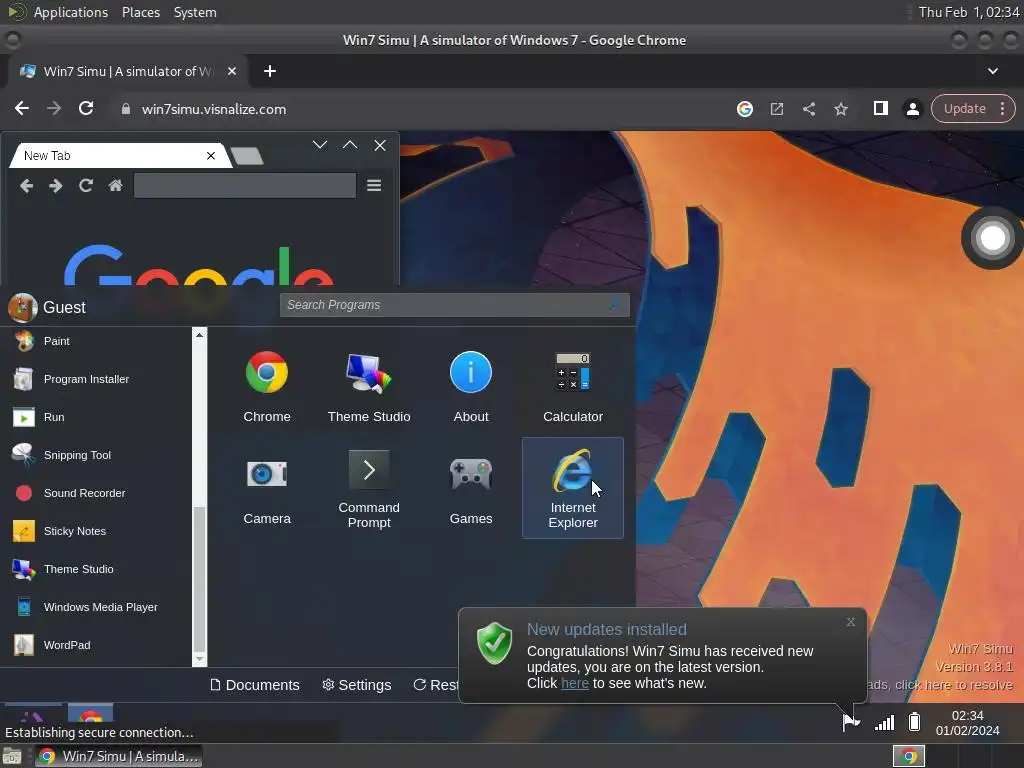Open WordPad from programs list
The height and width of the screenshot is (768, 1024).
click(98, 645)
